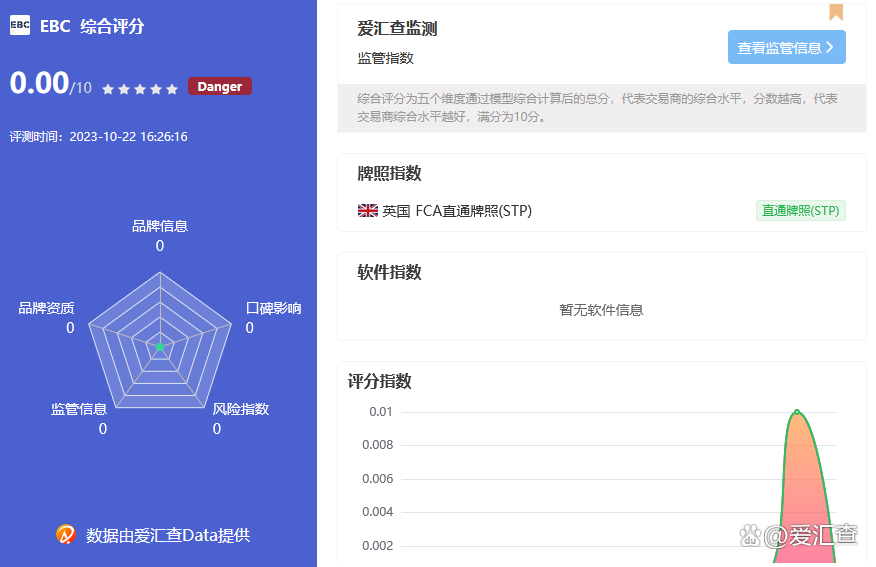Viewport: 876px width, 567px height.
Task: Click the orange bookmark ribbon icon
Action: (836, 12)
